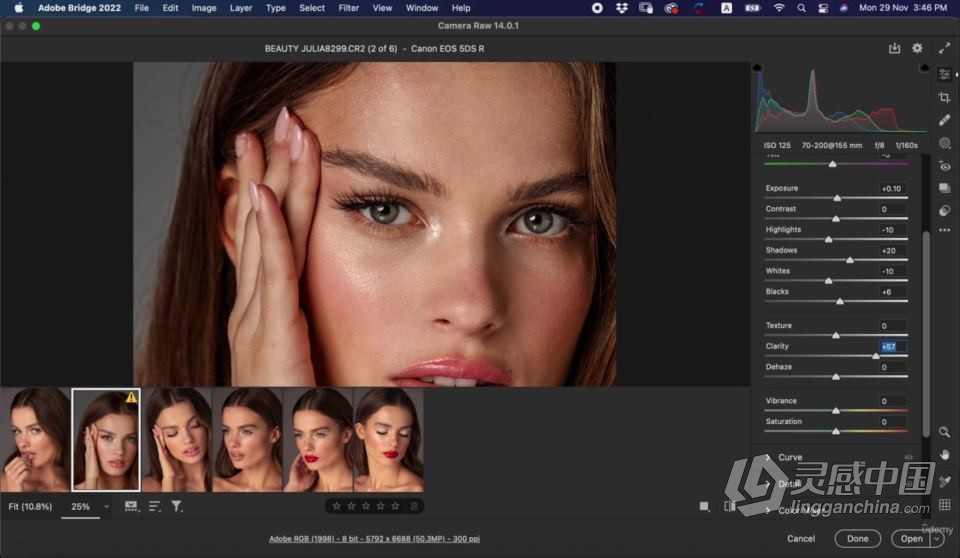Open the Snapshots panel icon
The width and height of the screenshot is (960, 558).
945,188
